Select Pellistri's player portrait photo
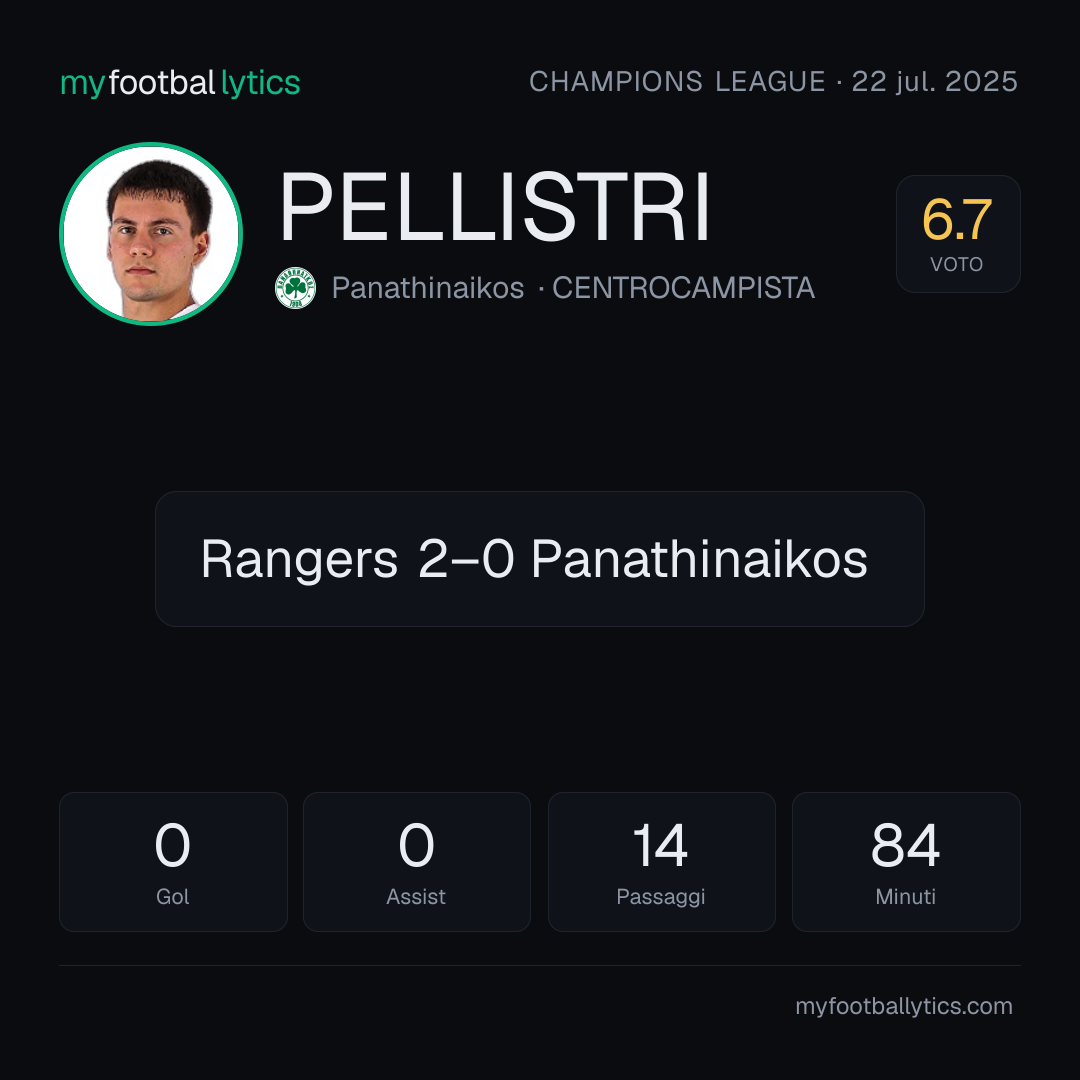The image size is (1080, 1080). coord(151,233)
